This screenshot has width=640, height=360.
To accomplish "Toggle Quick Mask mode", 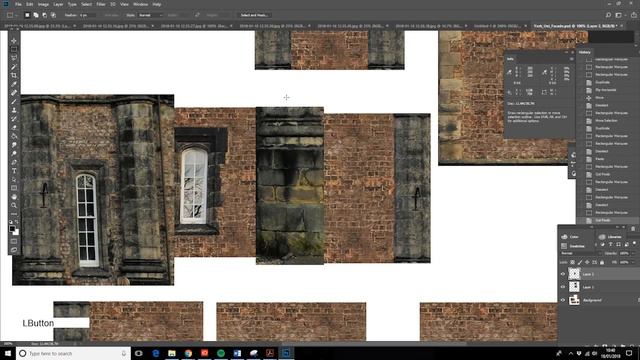I will [14, 241].
